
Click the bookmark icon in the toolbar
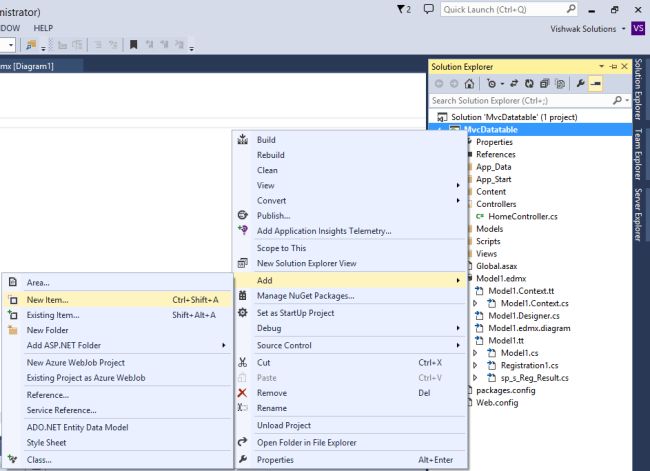133,45
